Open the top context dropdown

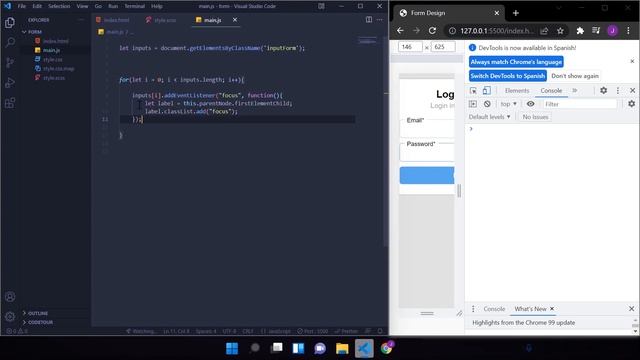click(x=509, y=104)
